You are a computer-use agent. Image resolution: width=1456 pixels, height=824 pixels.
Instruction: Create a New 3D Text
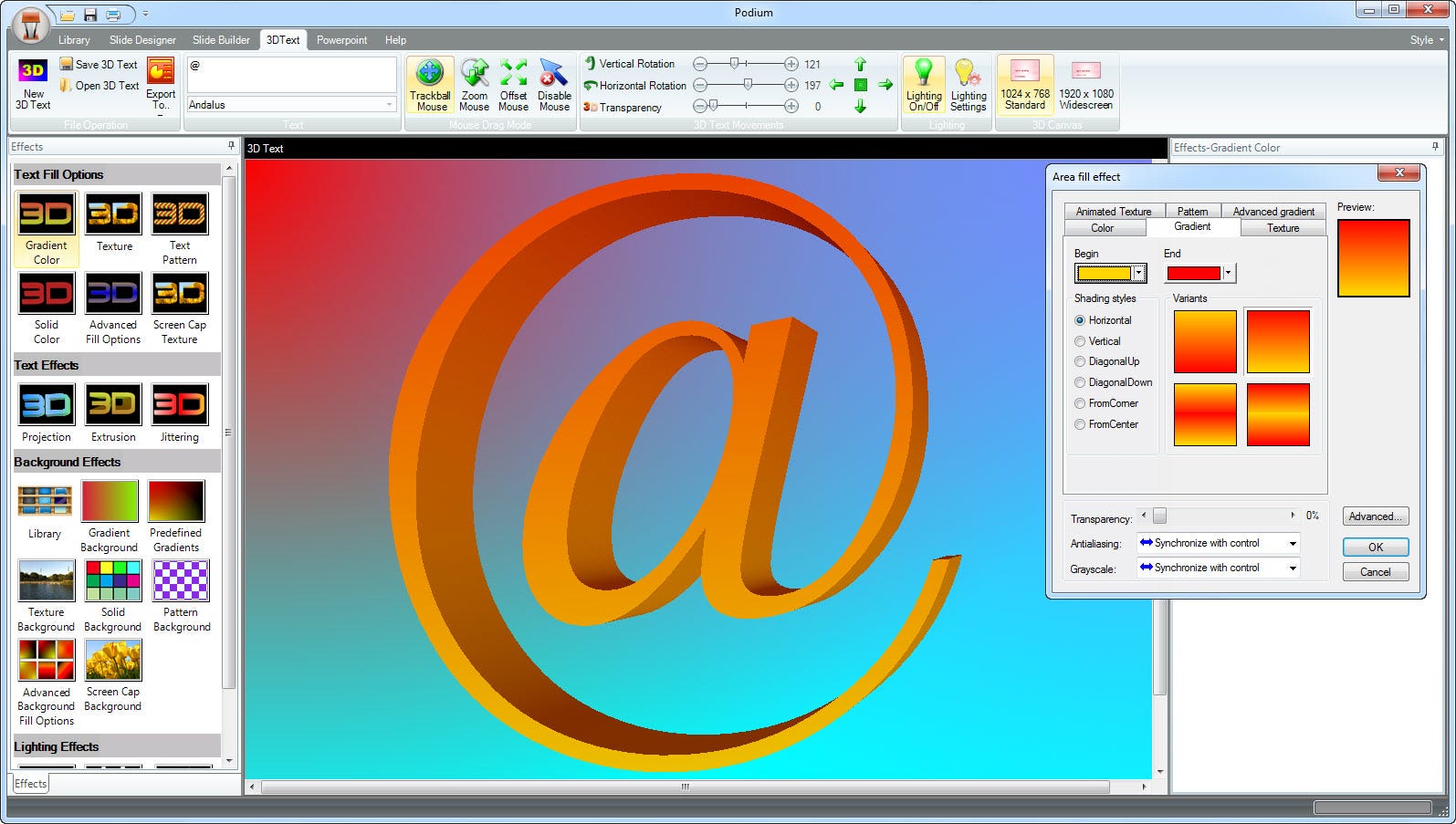tap(33, 85)
